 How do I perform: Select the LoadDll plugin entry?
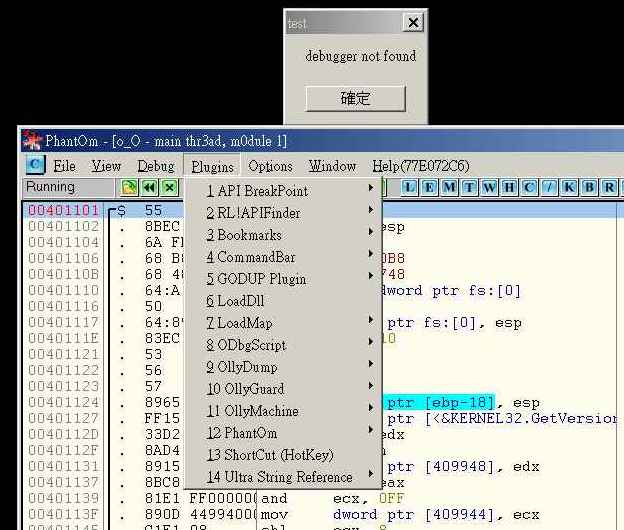point(283,301)
